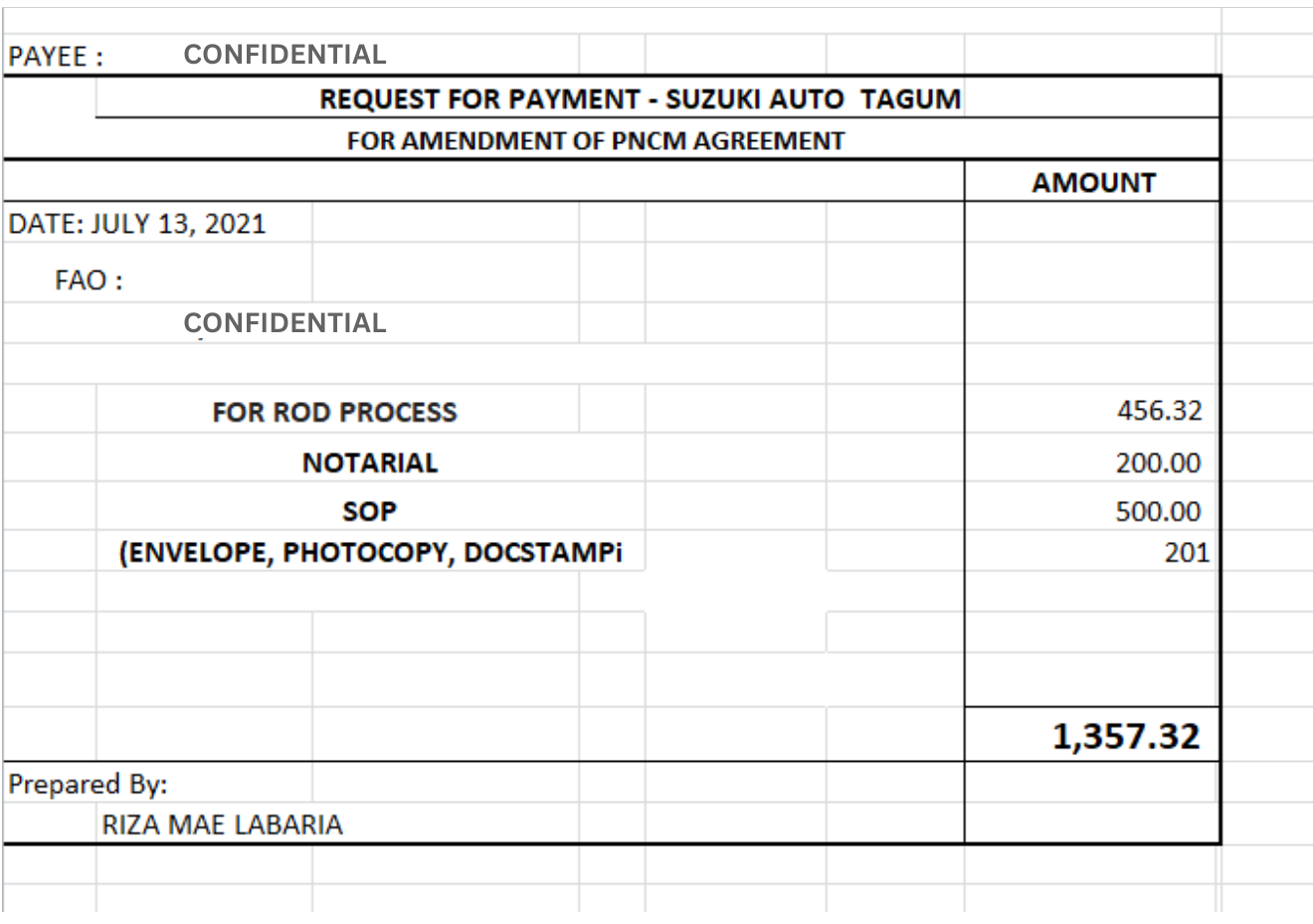The height and width of the screenshot is (924, 1313).
Task: Click the title REQUEST FOR PAYMENT - SUZUKI AUTO TAGUM
Action: pos(640,99)
